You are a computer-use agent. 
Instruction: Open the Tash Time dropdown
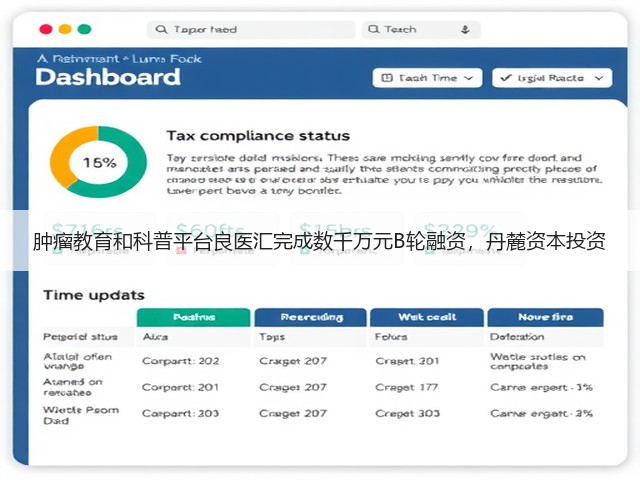point(427,78)
